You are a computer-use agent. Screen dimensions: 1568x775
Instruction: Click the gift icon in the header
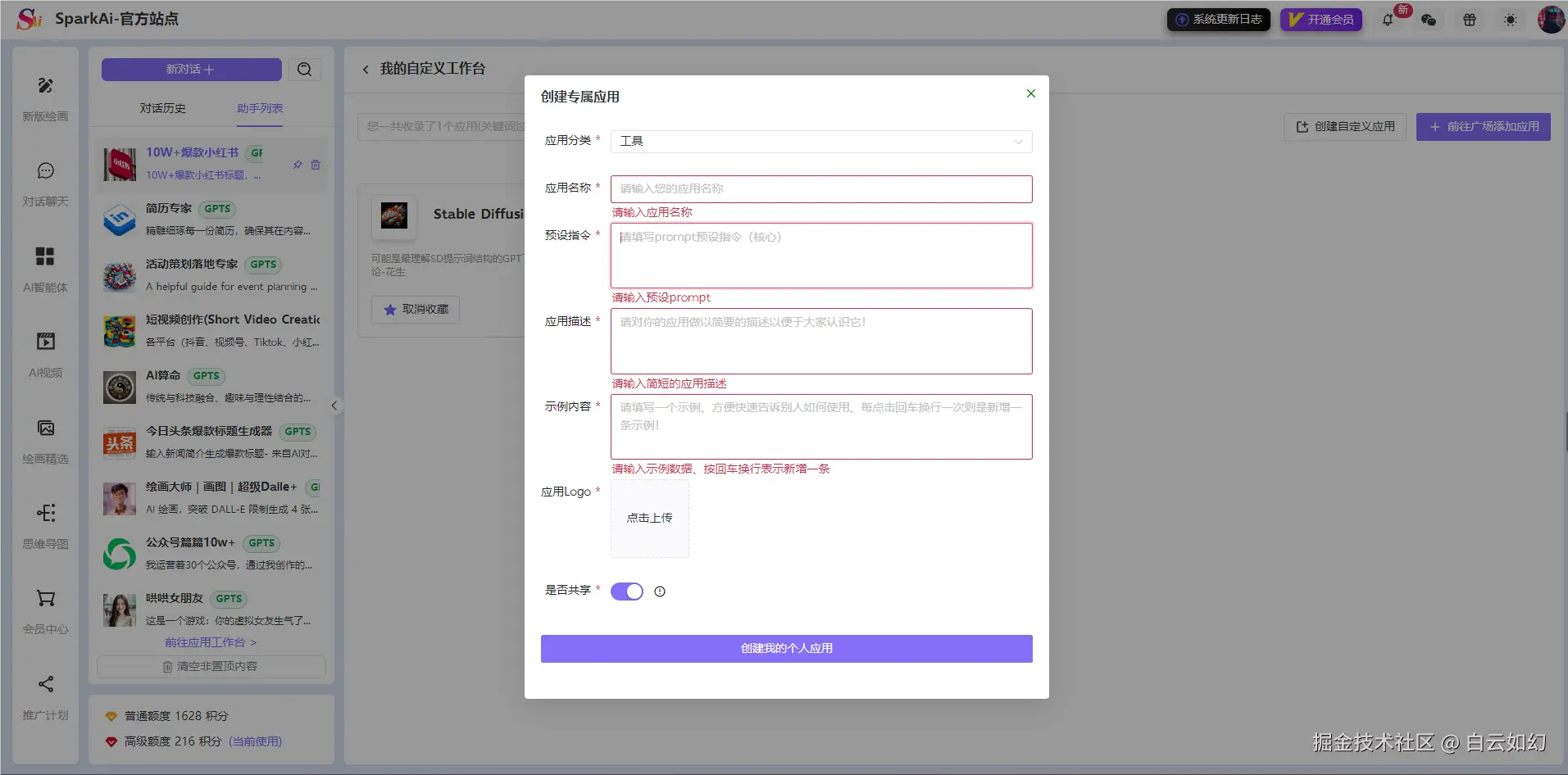coord(1469,20)
